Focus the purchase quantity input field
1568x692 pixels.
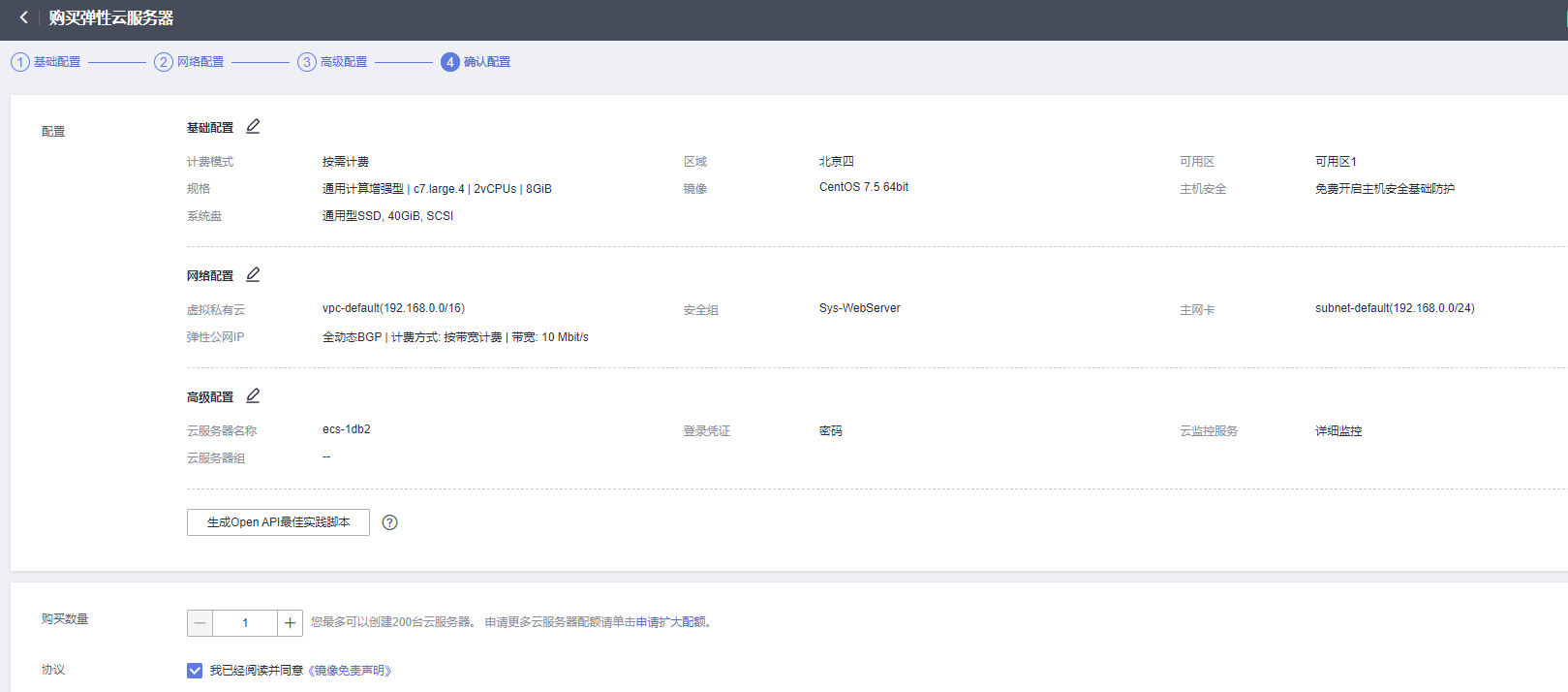(245, 623)
